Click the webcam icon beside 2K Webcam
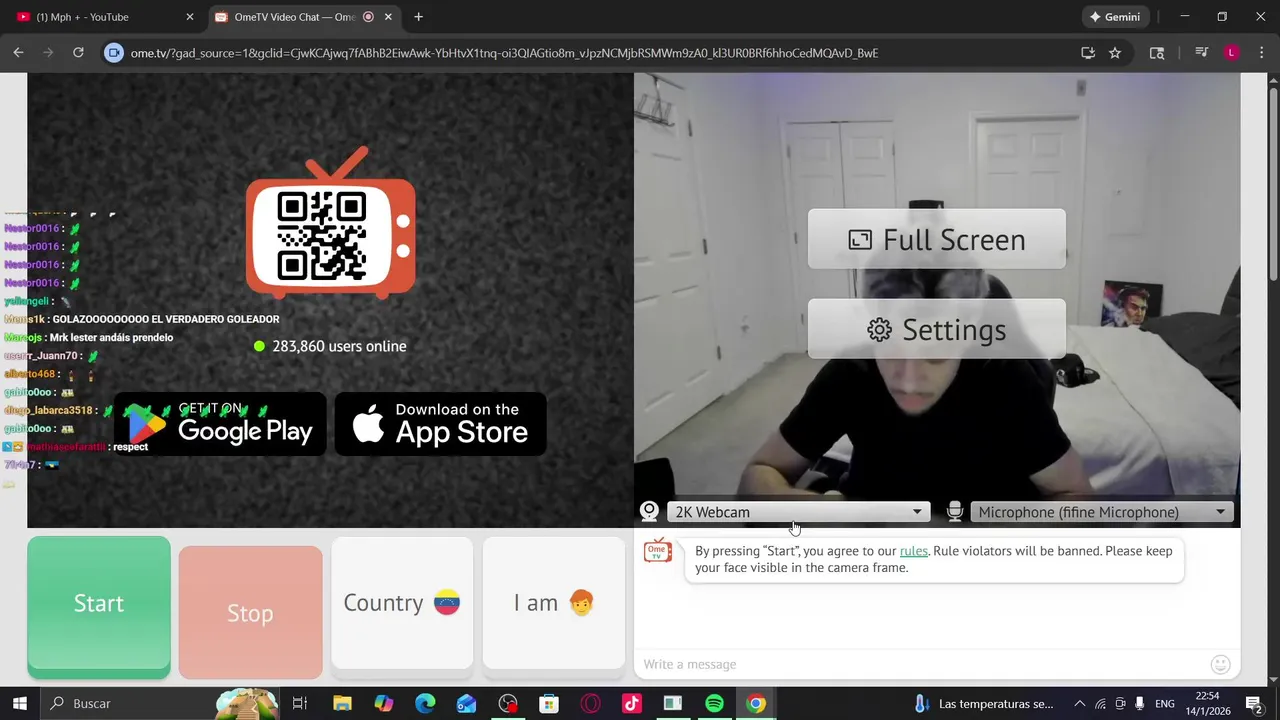The image size is (1280, 720). (649, 512)
